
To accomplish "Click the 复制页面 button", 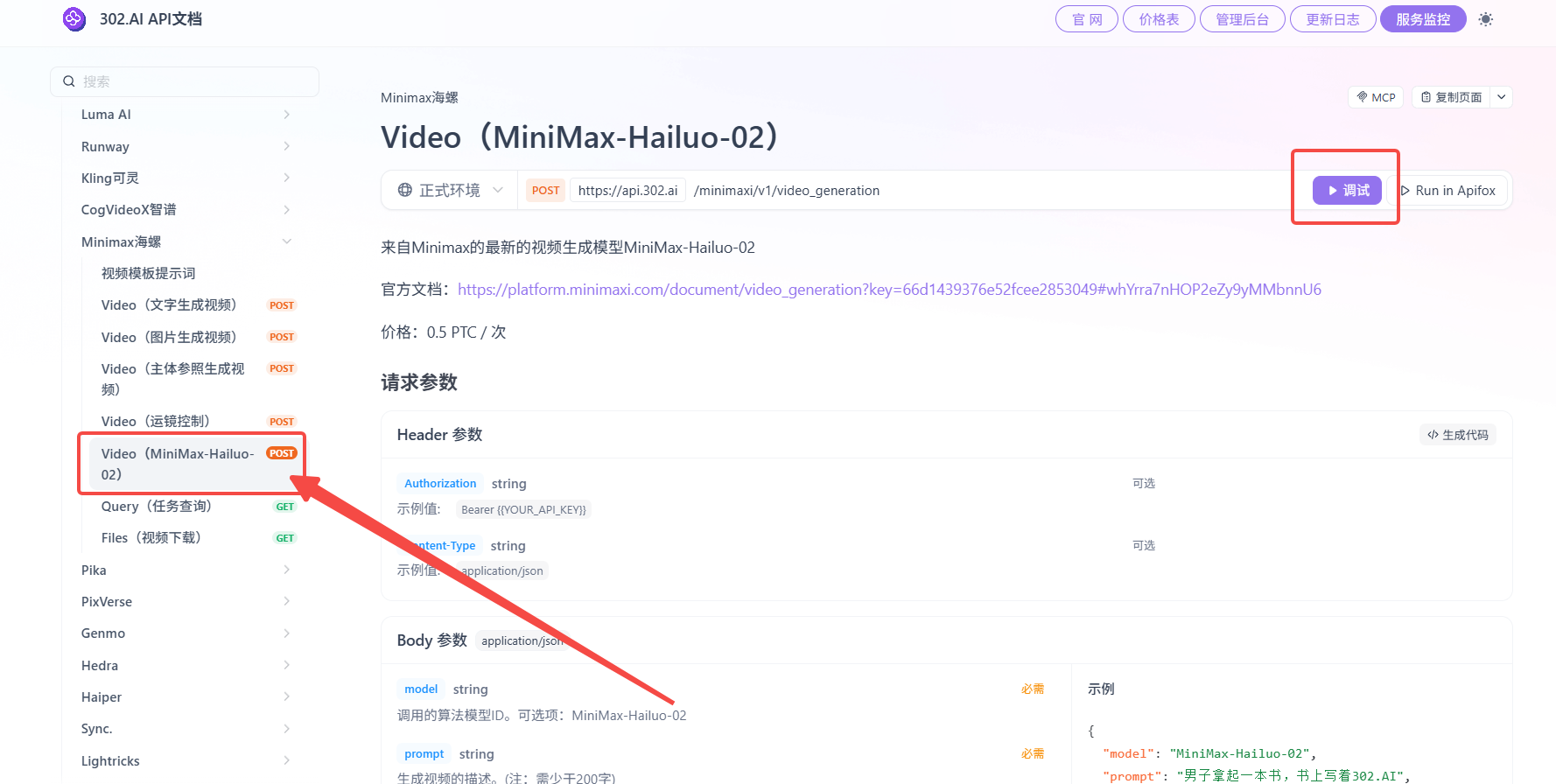I will click(x=1451, y=97).
